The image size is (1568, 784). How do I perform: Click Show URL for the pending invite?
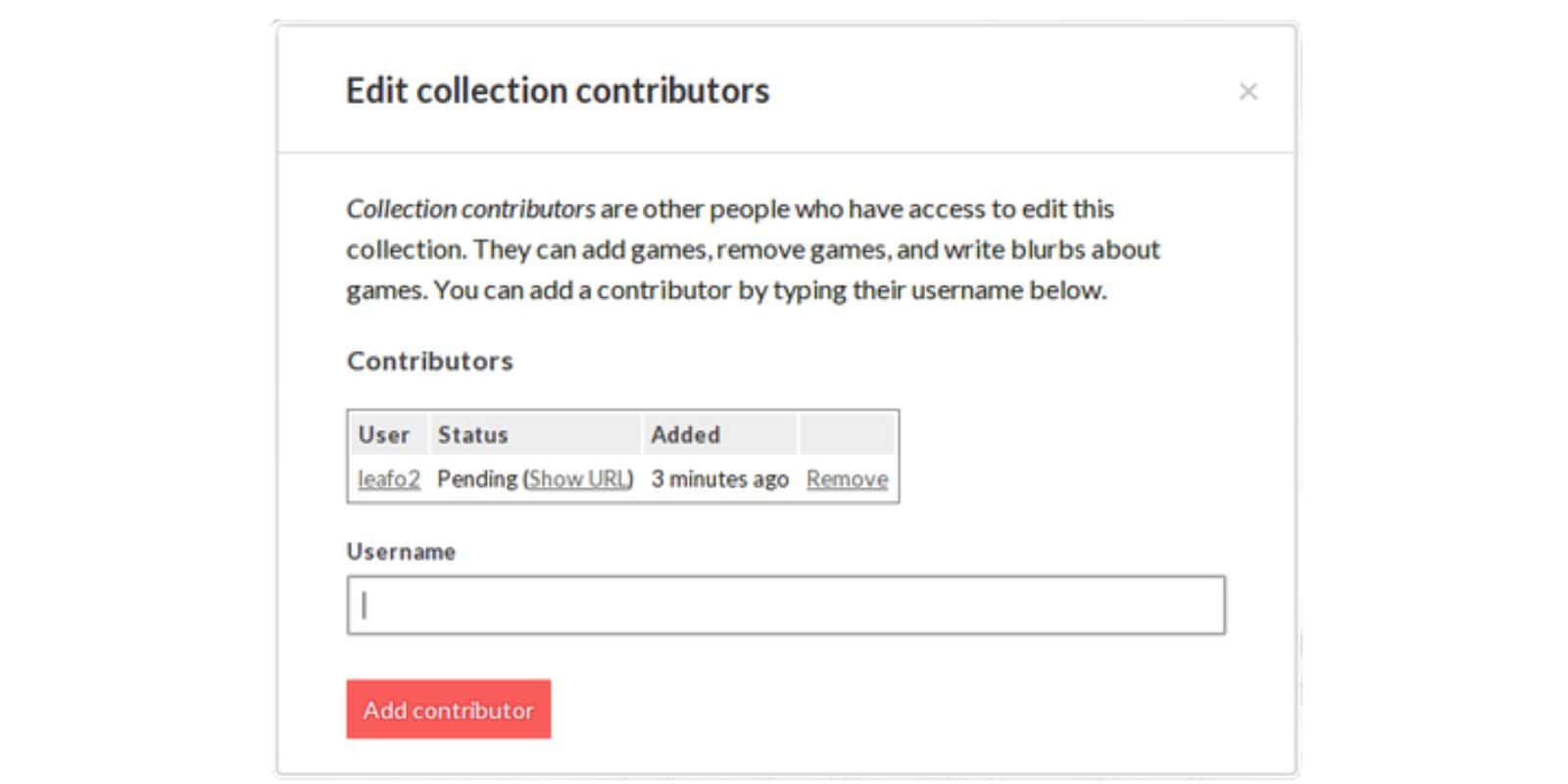click(x=579, y=479)
